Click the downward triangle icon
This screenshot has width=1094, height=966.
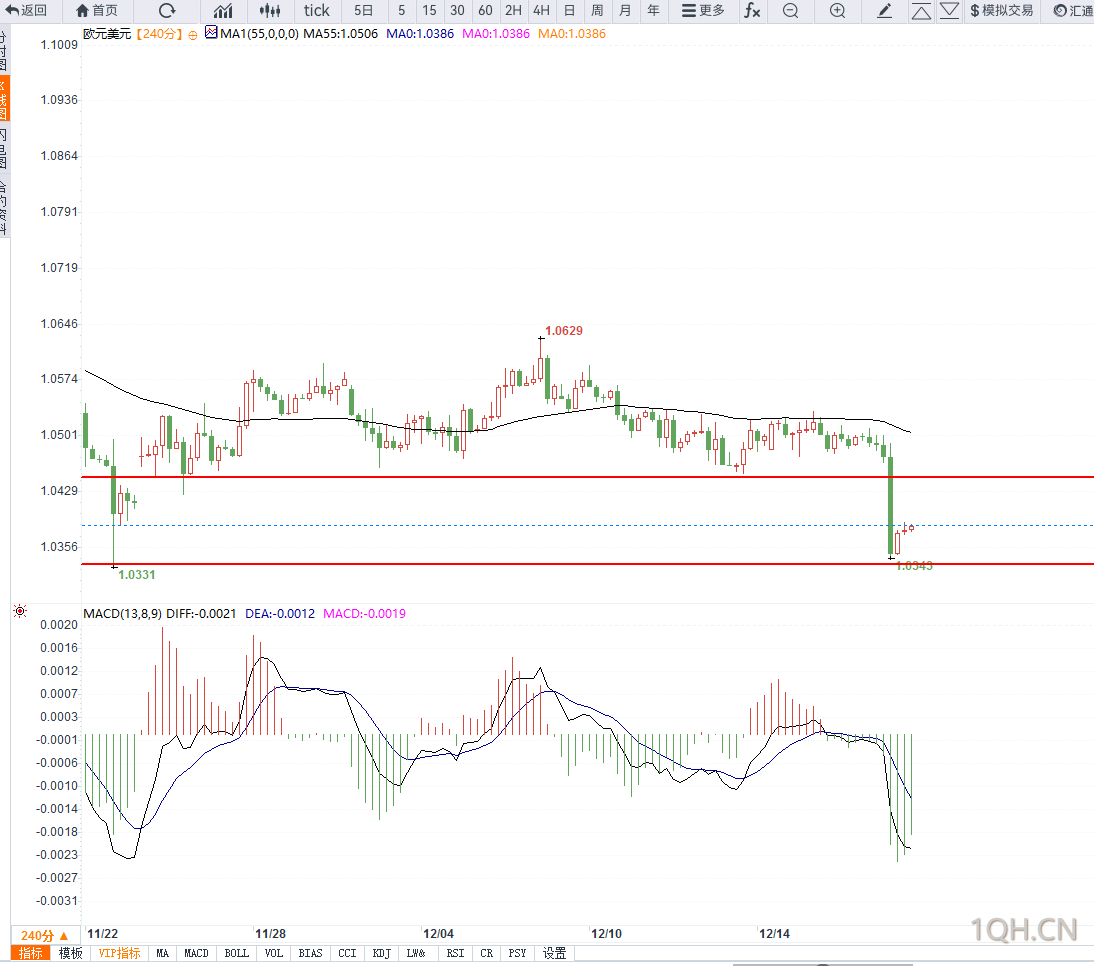(x=949, y=10)
